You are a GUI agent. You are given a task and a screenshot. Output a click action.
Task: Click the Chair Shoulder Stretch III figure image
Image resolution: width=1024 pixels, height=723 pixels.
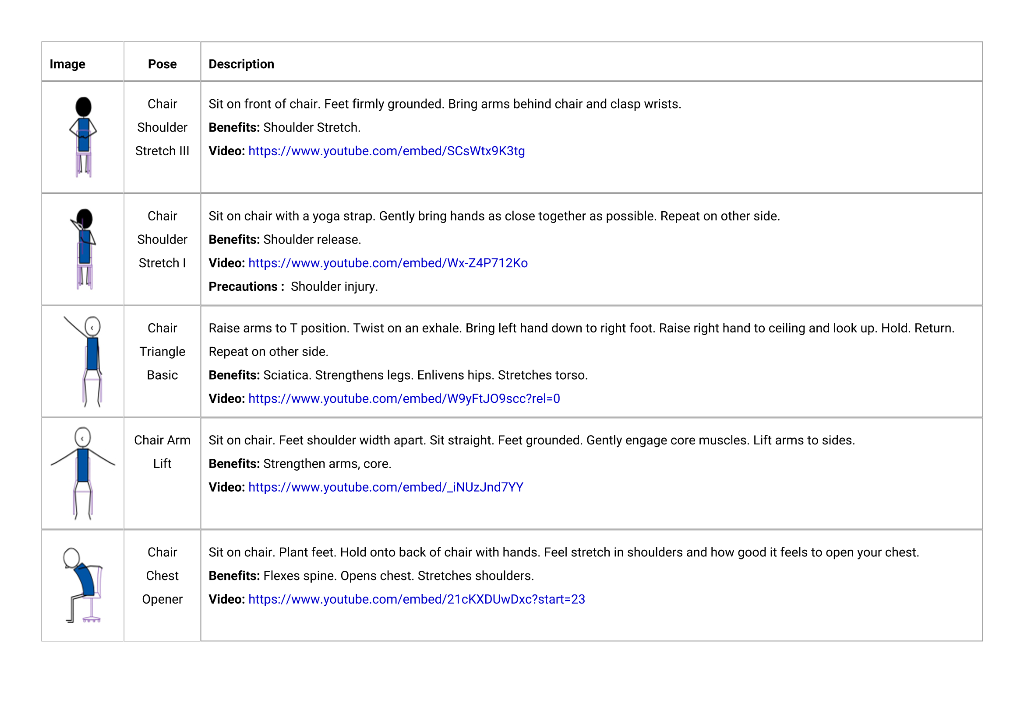click(x=83, y=137)
